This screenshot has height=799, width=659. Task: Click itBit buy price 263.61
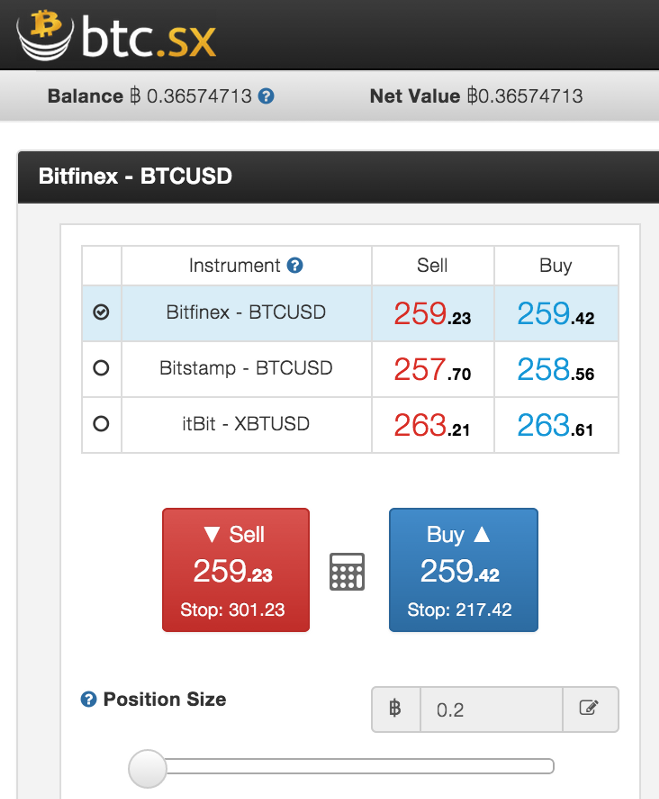point(555,425)
